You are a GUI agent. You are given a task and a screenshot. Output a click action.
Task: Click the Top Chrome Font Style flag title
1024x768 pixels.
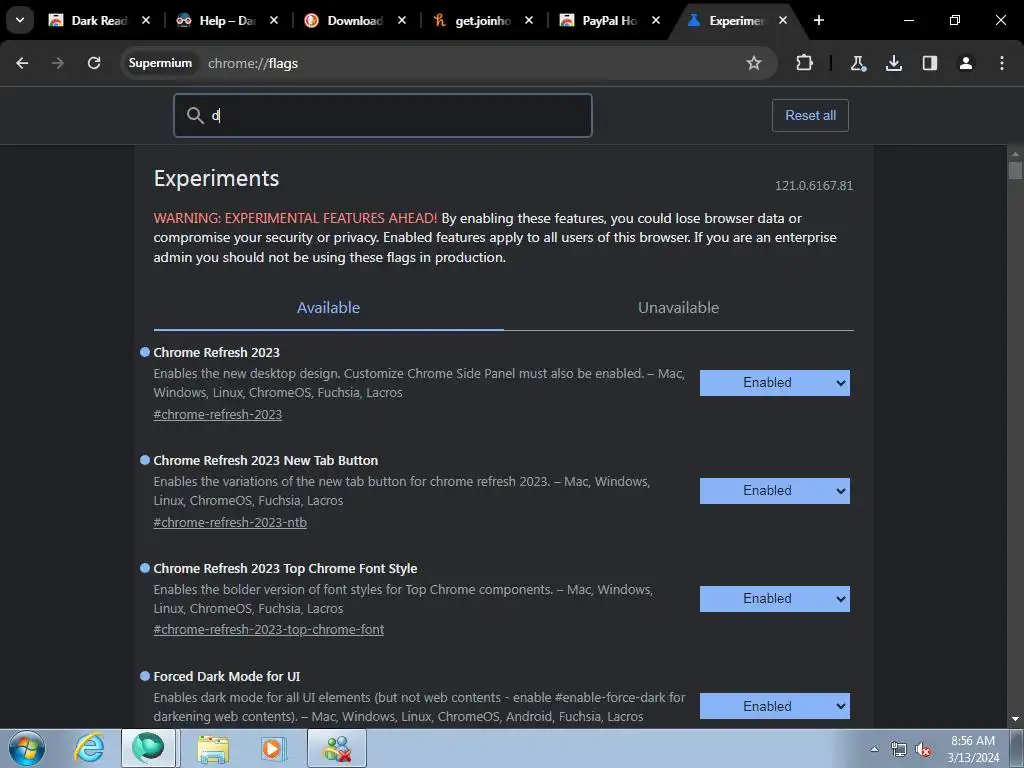click(x=285, y=569)
